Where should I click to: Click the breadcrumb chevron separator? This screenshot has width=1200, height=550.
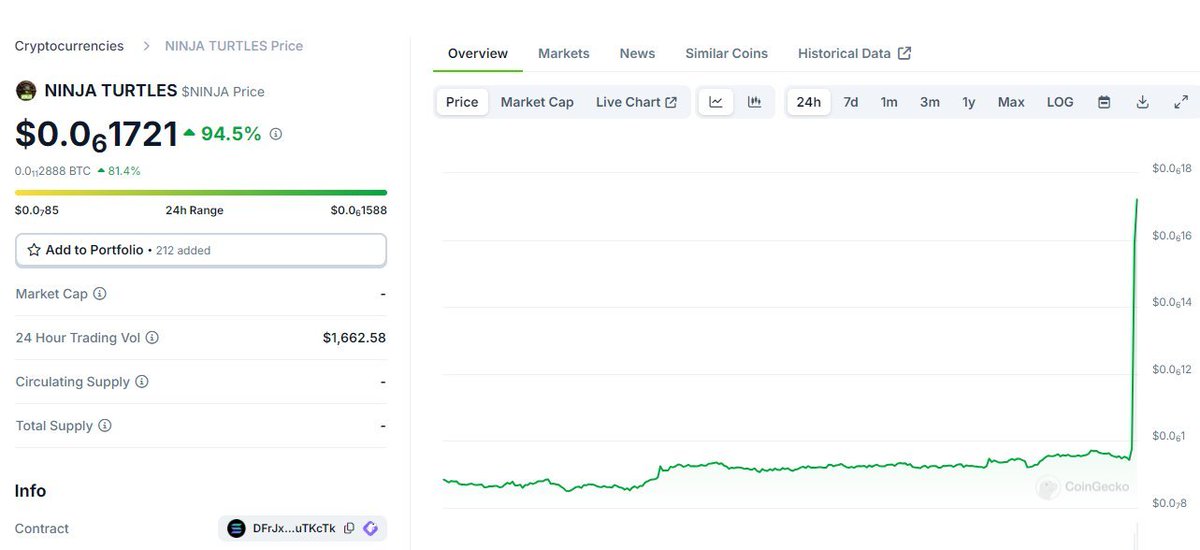(145, 46)
